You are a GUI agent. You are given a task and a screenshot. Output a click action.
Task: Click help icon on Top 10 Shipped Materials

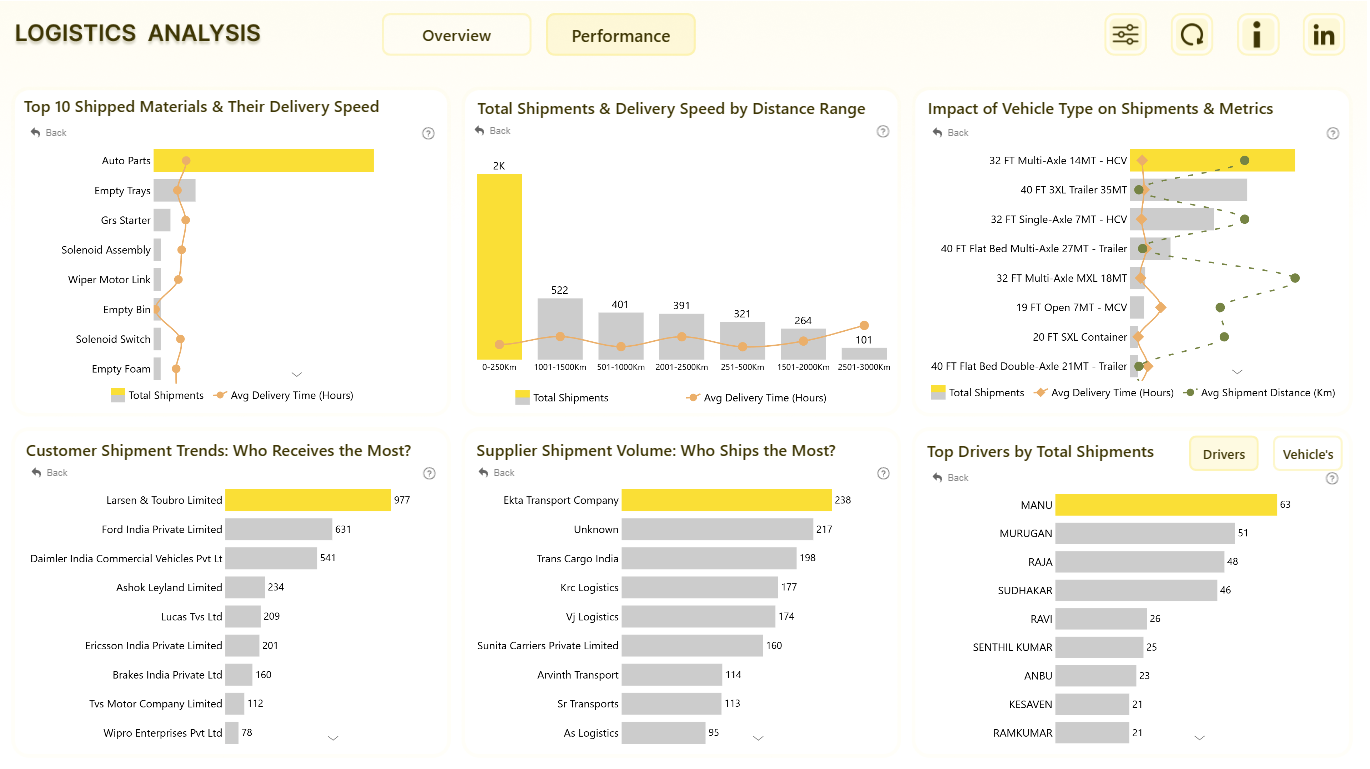tap(429, 133)
